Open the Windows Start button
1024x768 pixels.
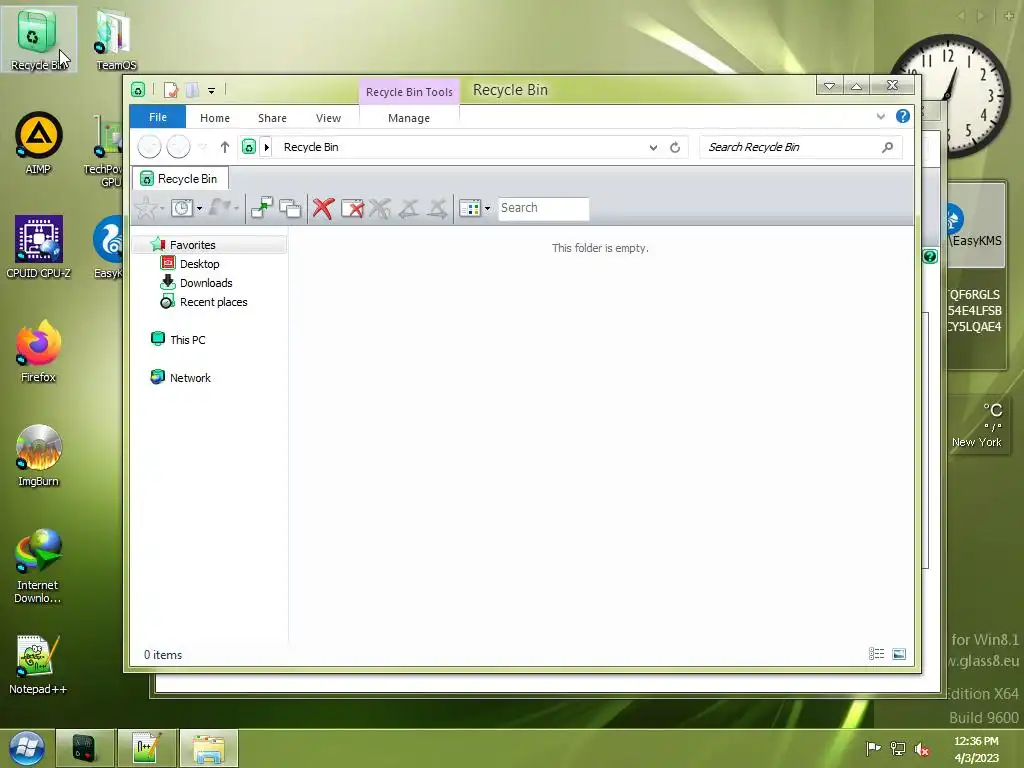(x=26, y=748)
